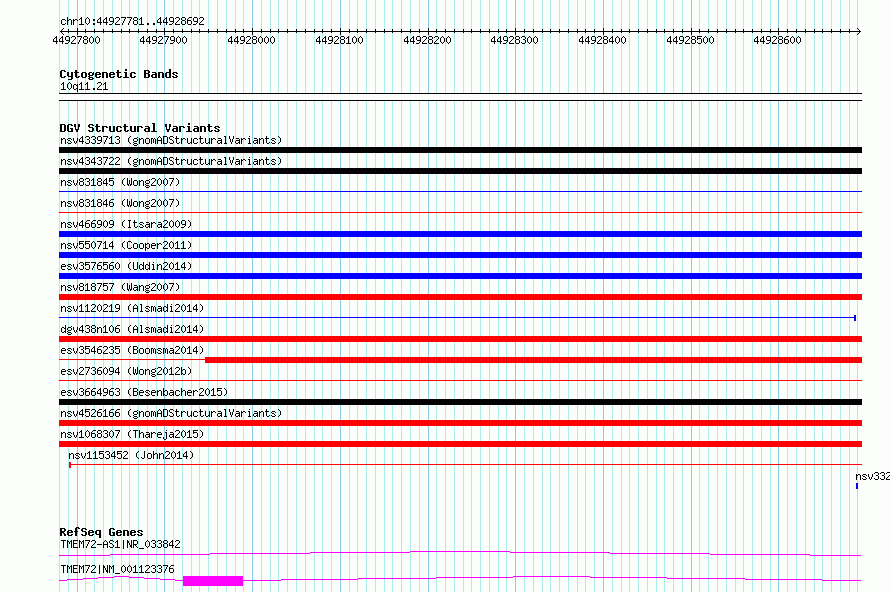Click ruler position 44928500
The height and width of the screenshot is (592, 890).
(x=690, y=40)
